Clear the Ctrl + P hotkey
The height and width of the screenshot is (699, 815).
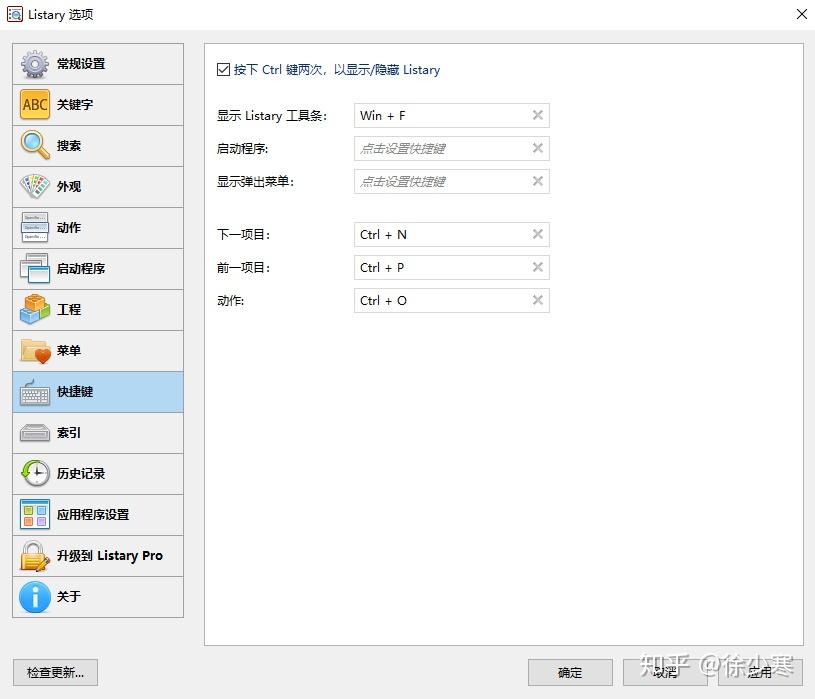[538, 267]
